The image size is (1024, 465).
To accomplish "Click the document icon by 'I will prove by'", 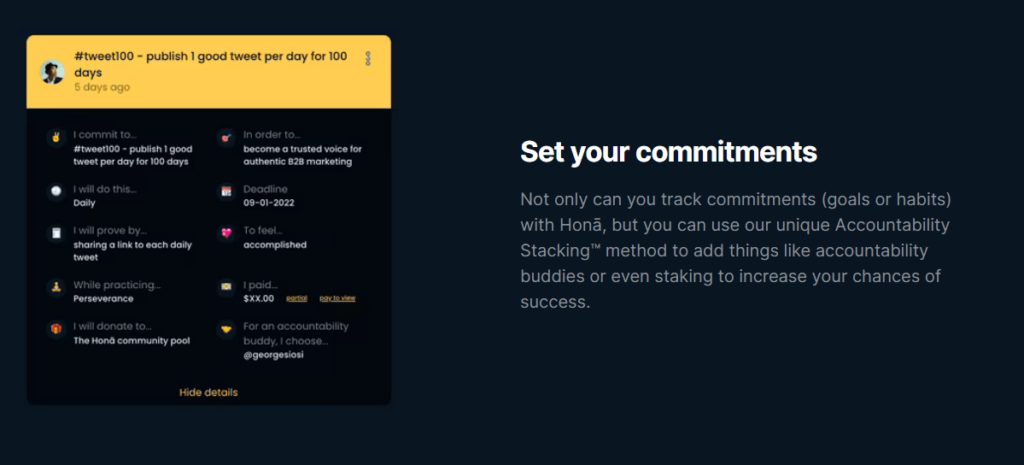I will (x=55, y=232).
